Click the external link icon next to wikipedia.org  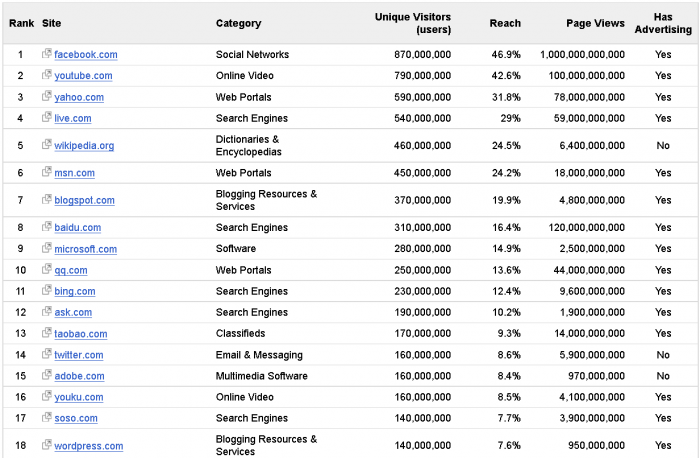(x=47, y=145)
